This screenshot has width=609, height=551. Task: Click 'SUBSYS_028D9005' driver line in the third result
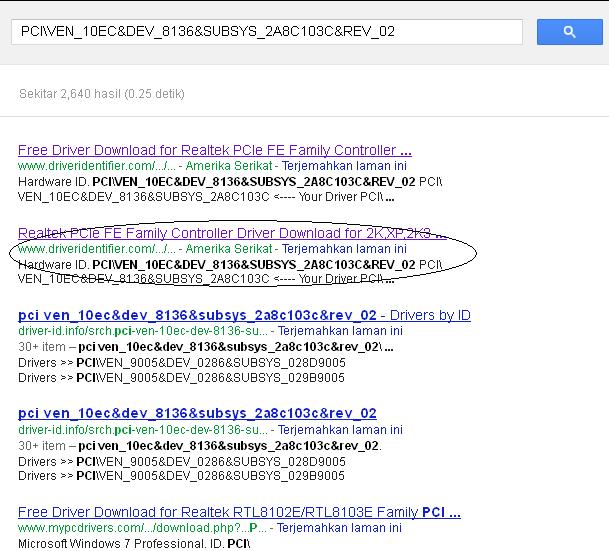[182, 363]
